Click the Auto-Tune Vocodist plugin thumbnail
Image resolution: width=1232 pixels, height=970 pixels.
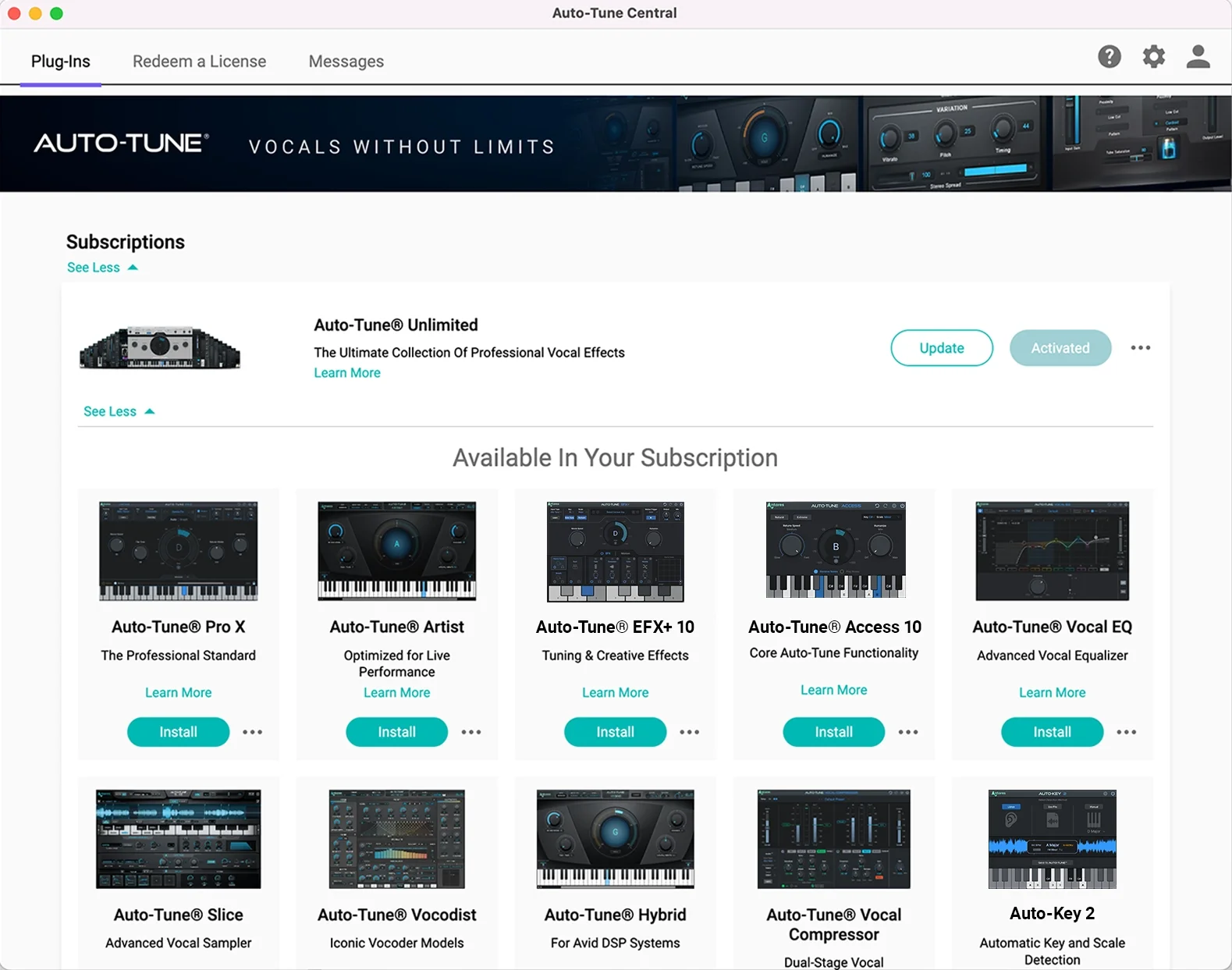396,839
